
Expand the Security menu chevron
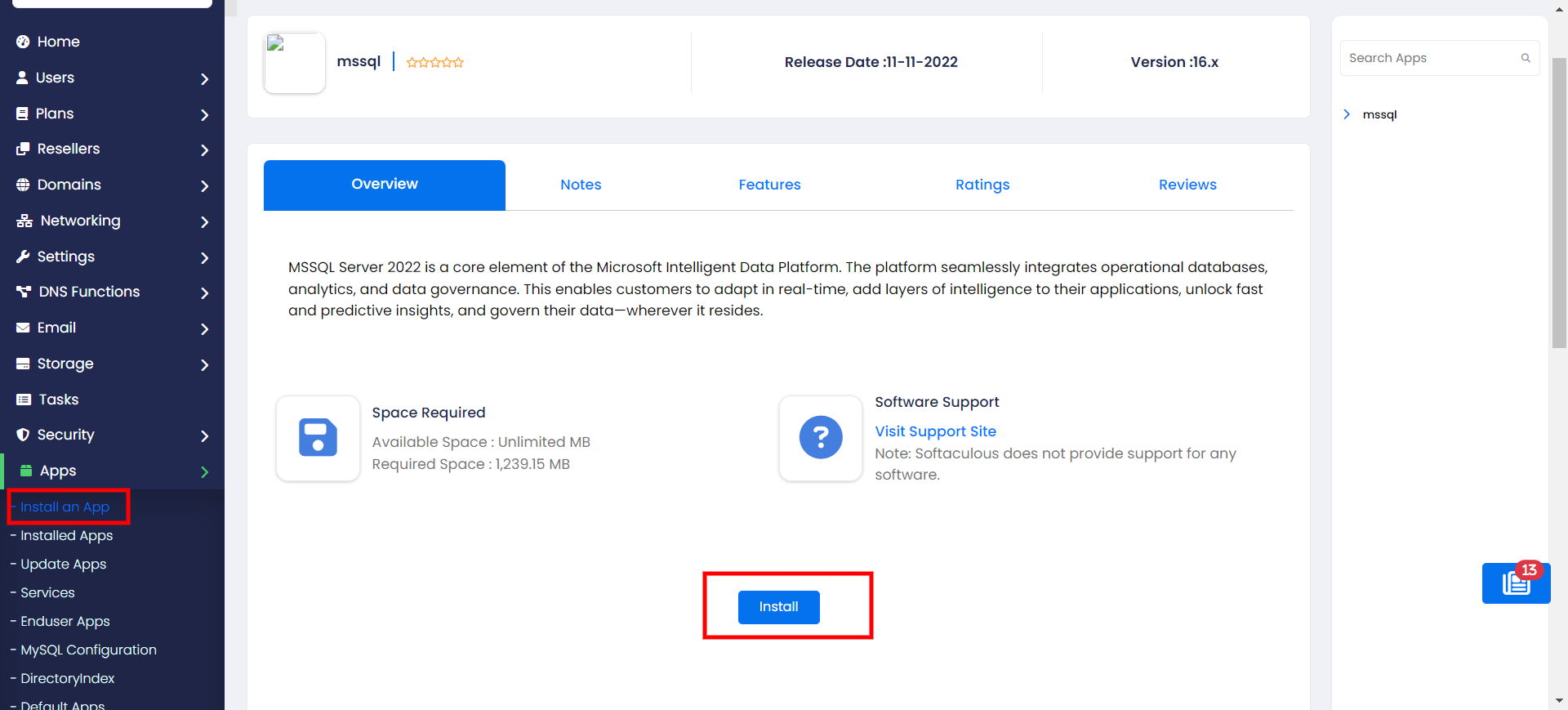point(204,436)
